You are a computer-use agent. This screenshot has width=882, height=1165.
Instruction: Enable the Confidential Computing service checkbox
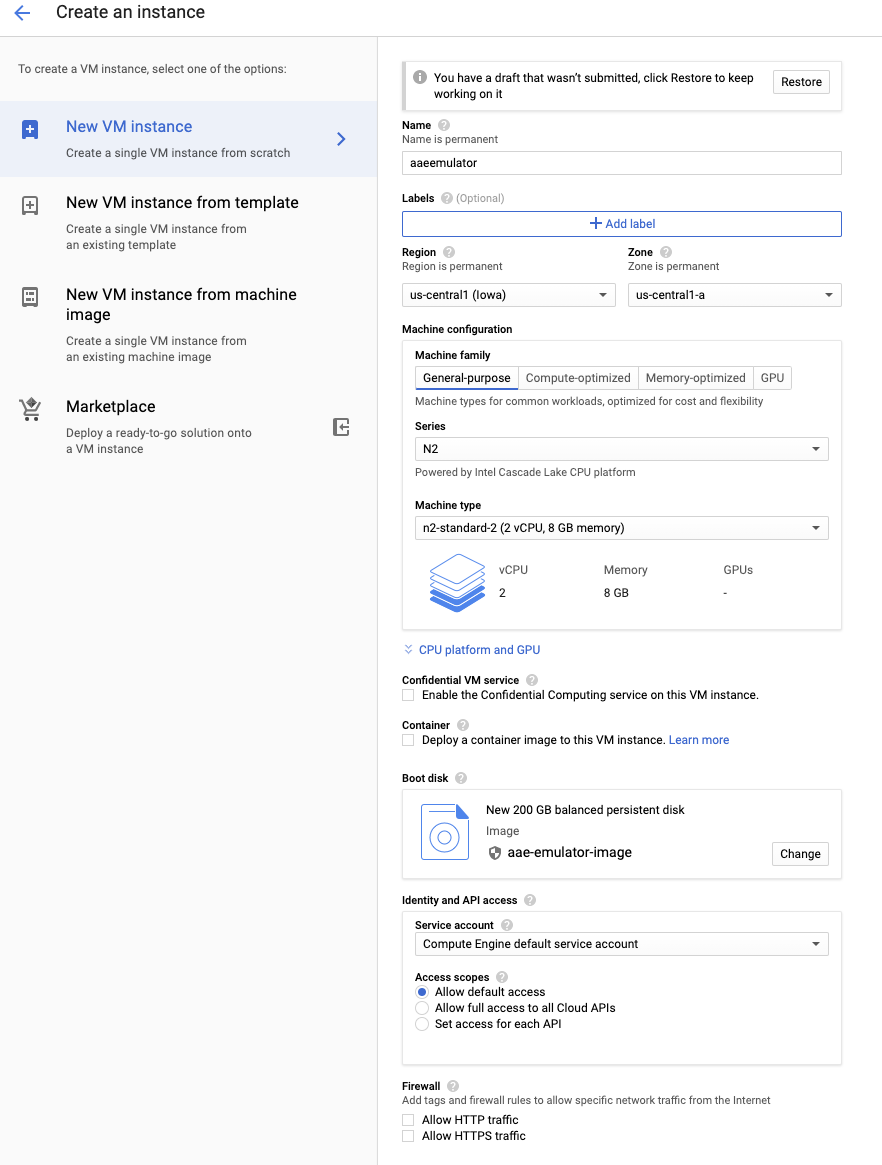408,695
